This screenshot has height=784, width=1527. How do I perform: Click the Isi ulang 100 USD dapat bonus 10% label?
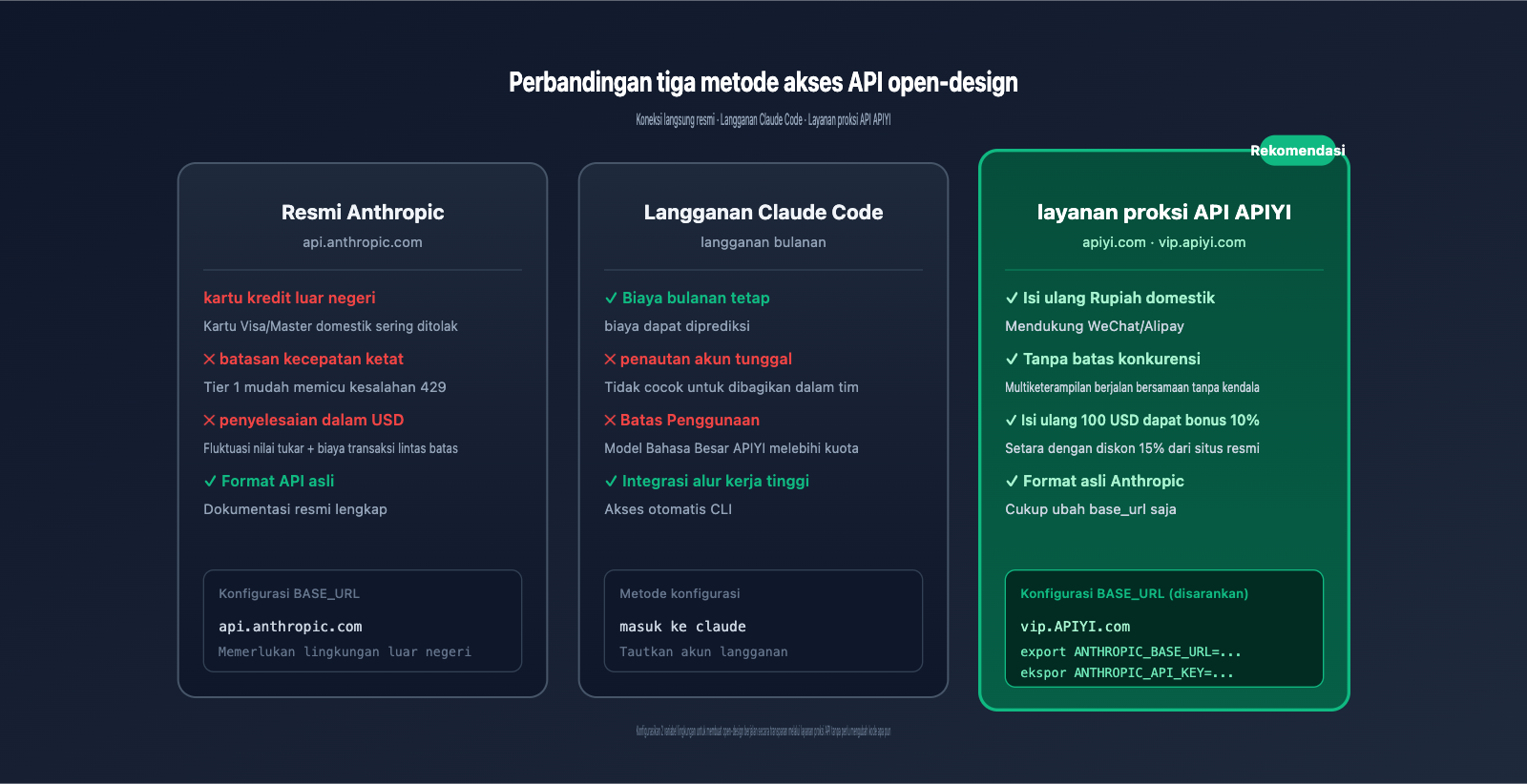[1140, 421]
